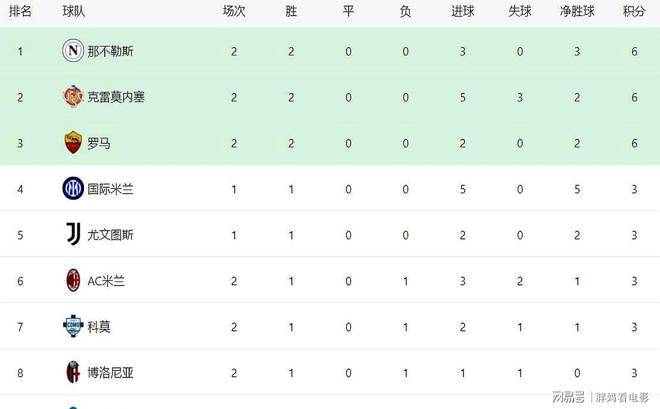Open team link 国际米兰
Image resolution: width=660 pixels, height=409 pixels.
click(x=110, y=189)
